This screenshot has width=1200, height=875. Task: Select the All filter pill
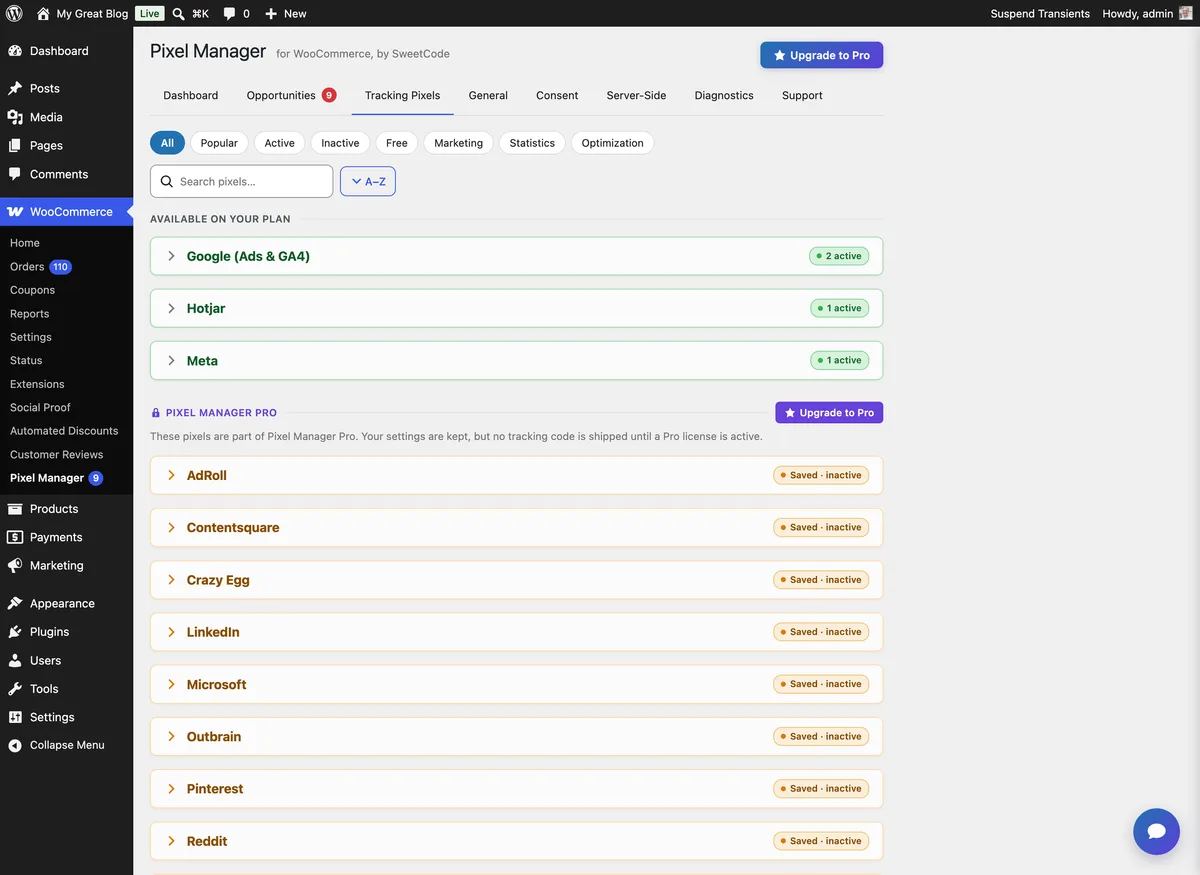[x=167, y=143]
